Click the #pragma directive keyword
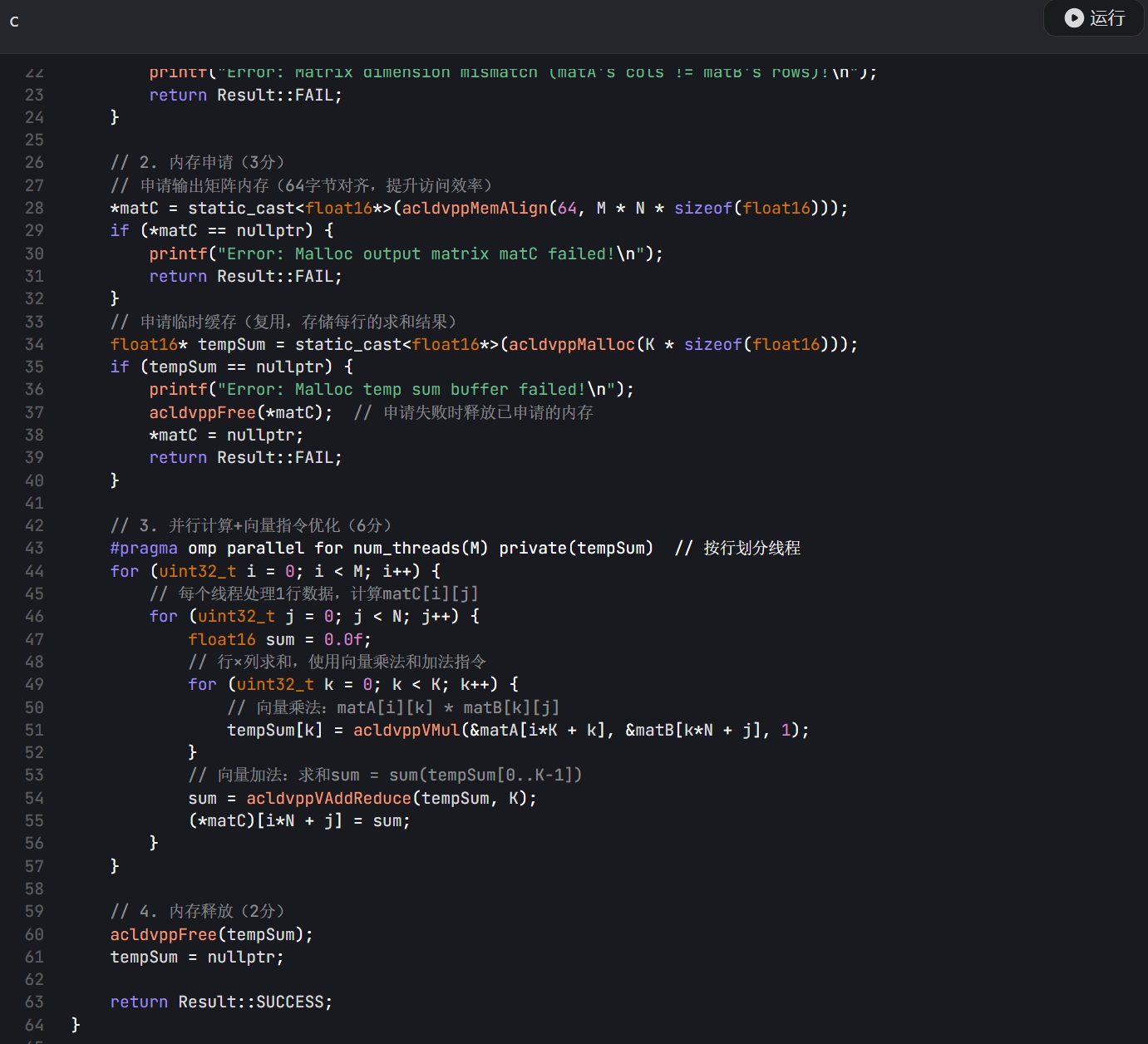The width and height of the screenshot is (1148, 1044). tap(144, 548)
